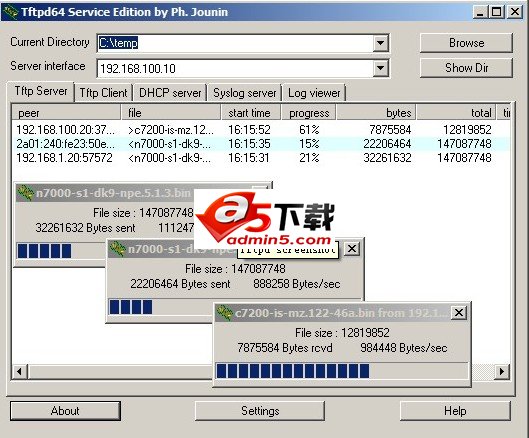Screen dimensions: 529x438
Task: Sort by the peer column header
Action: click(66, 113)
